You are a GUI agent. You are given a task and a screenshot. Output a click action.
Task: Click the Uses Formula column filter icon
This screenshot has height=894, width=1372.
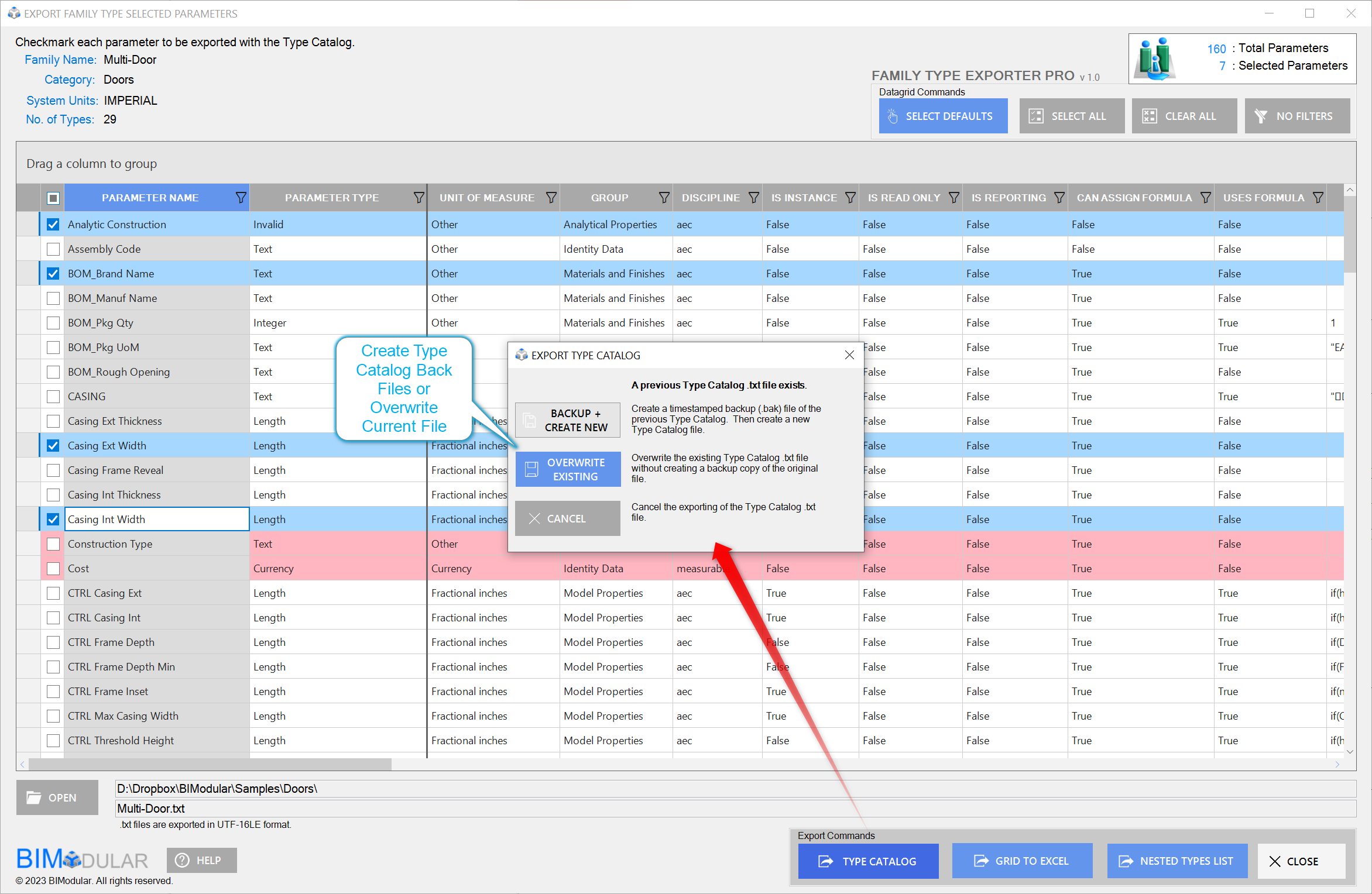1318,198
